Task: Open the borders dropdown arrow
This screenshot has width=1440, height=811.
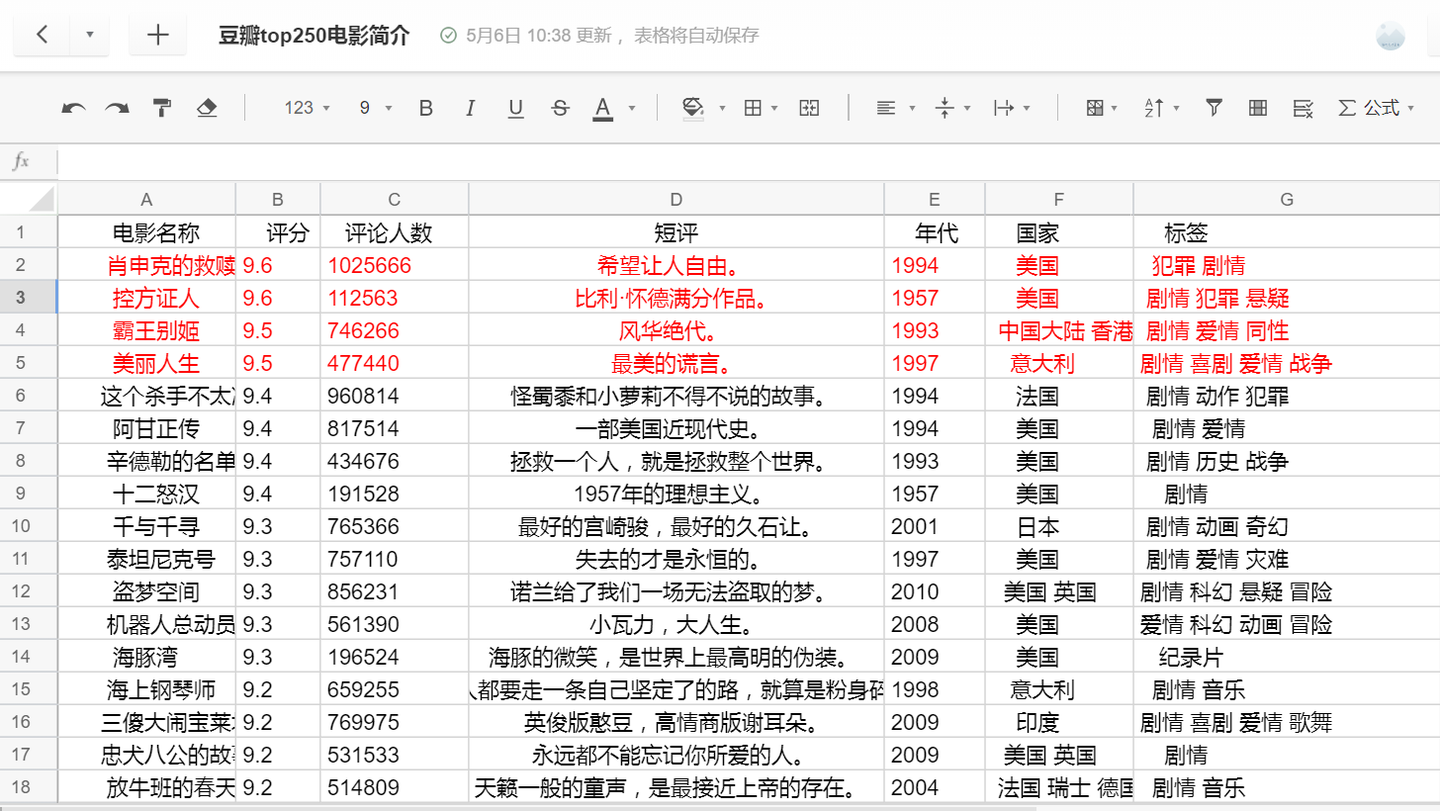Action: [x=776, y=108]
